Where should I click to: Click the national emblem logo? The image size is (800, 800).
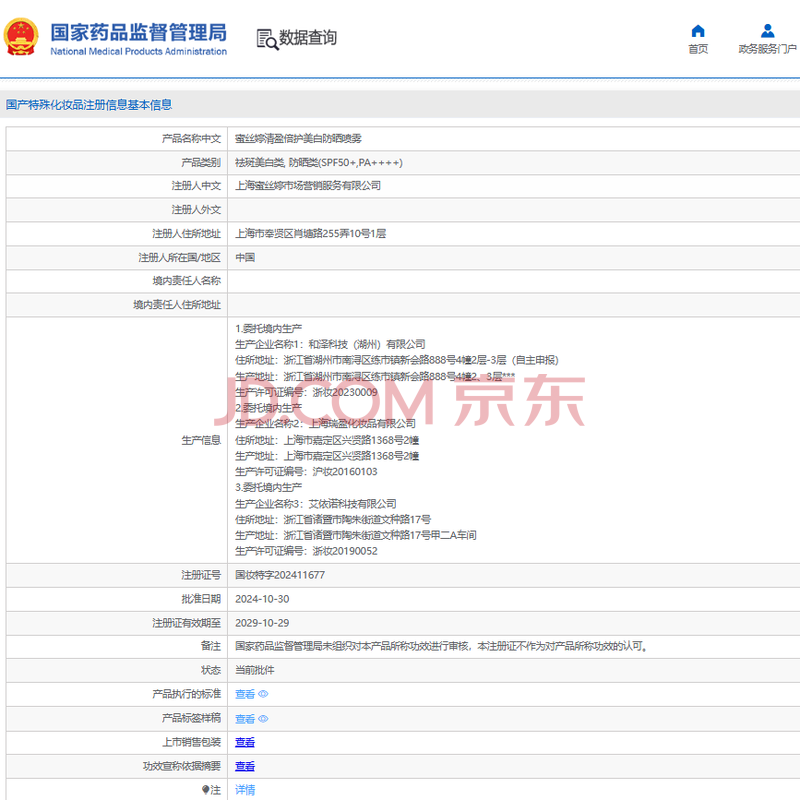[x=22, y=37]
